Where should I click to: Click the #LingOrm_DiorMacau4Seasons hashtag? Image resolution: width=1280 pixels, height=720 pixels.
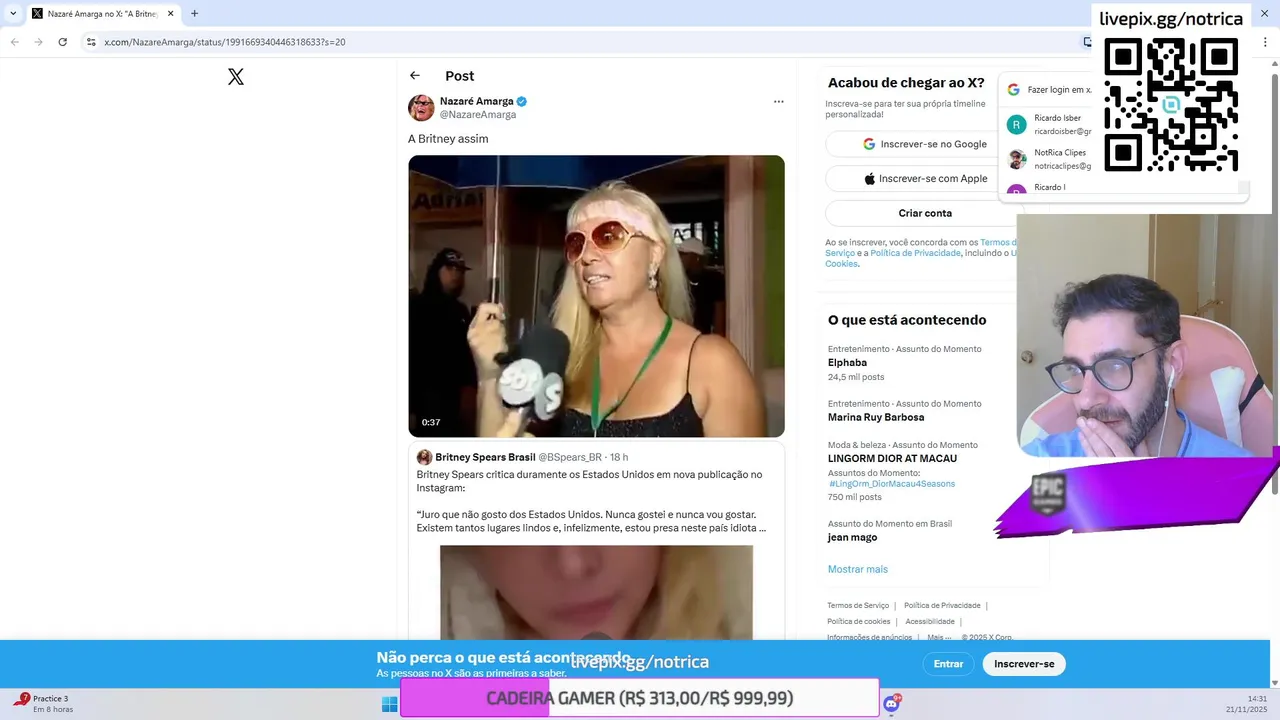pos(892,484)
